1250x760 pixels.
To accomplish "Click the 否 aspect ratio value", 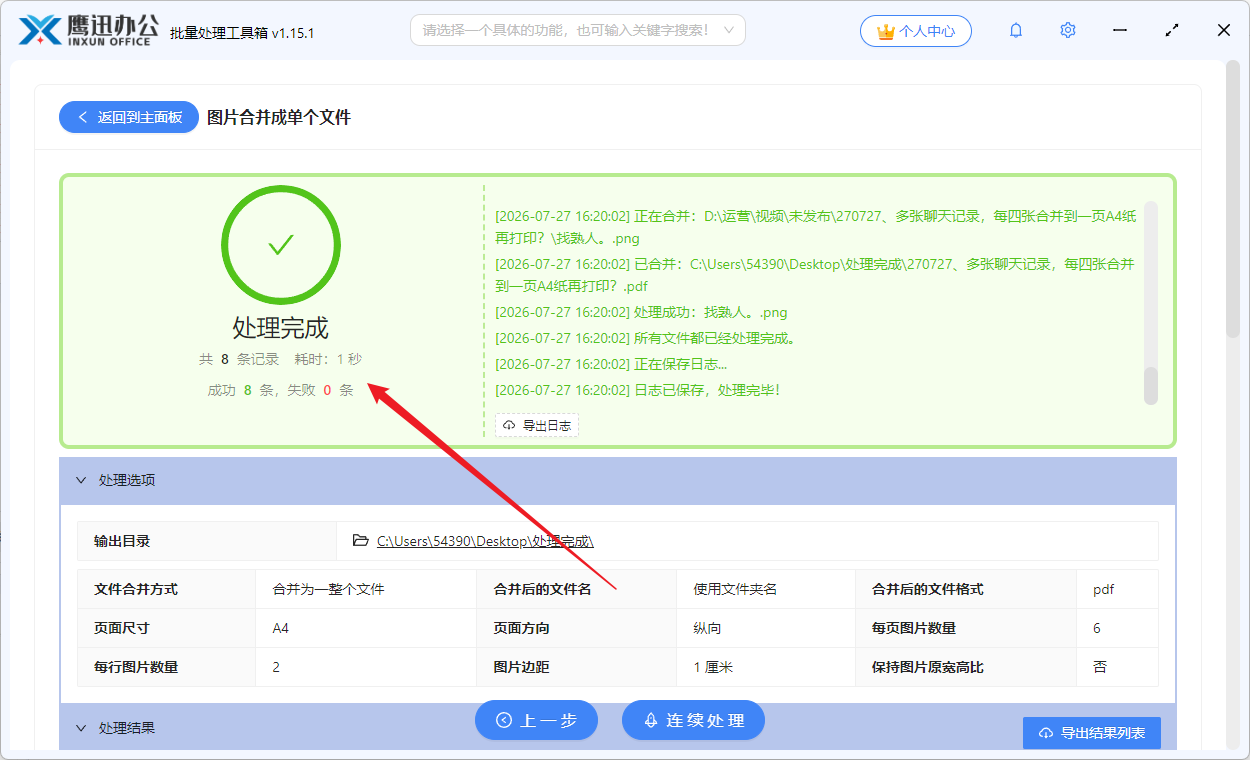I will (1117, 667).
